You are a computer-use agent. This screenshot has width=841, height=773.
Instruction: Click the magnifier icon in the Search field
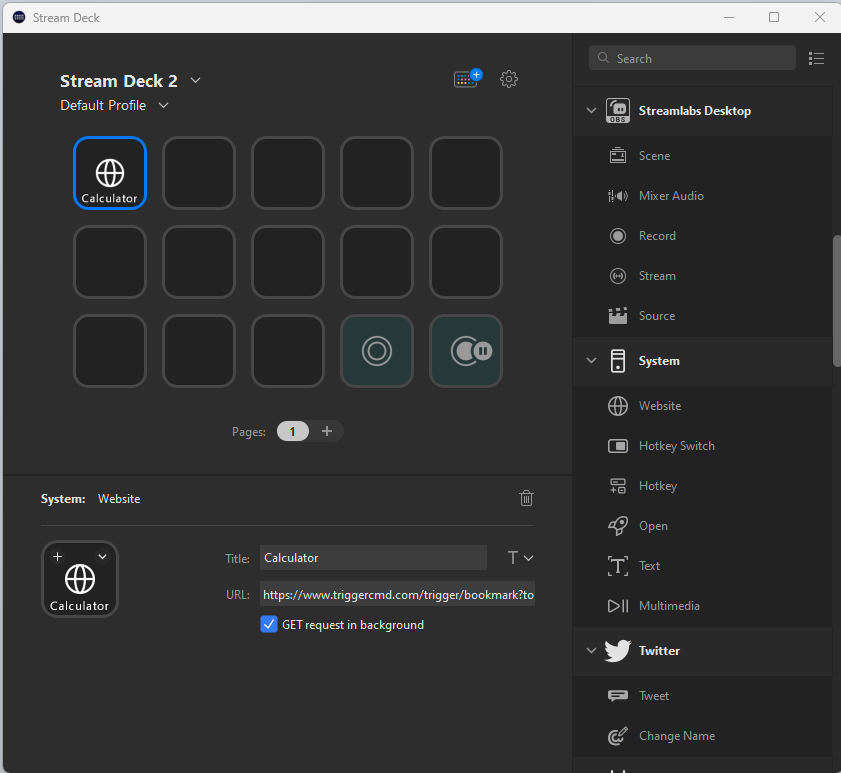coord(603,58)
